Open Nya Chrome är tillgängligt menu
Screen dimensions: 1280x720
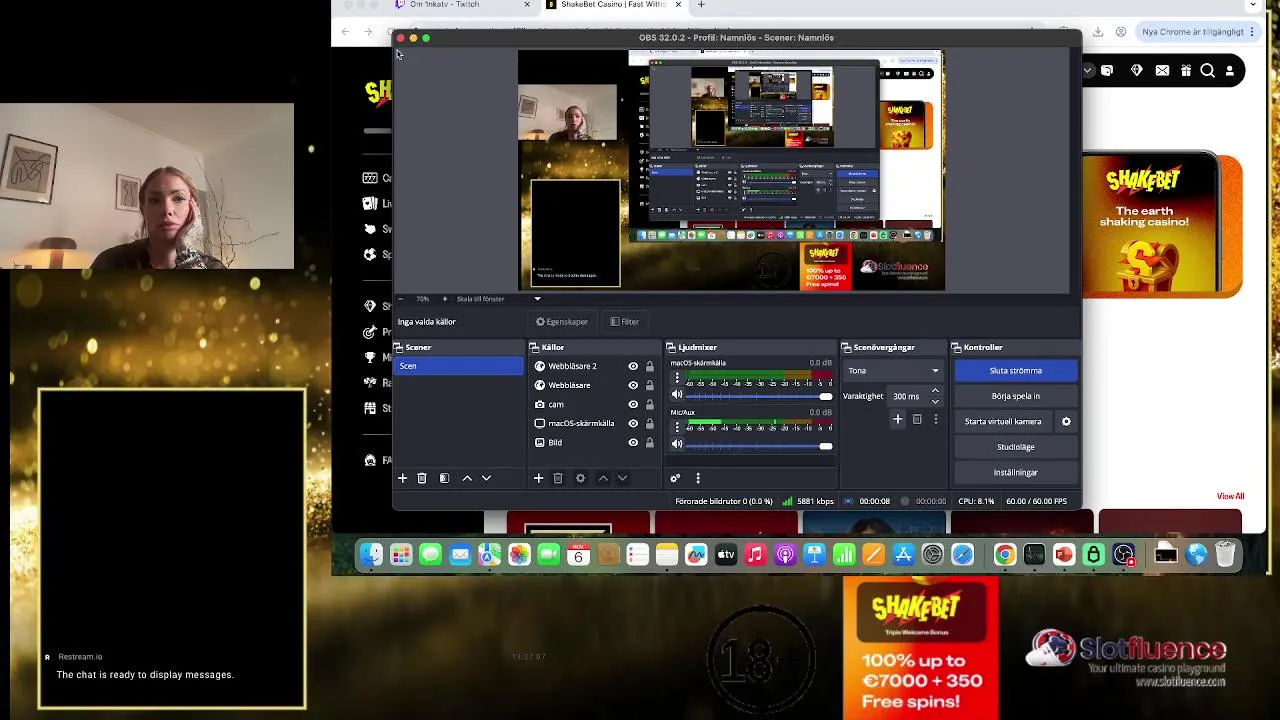tap(1199, 32)
